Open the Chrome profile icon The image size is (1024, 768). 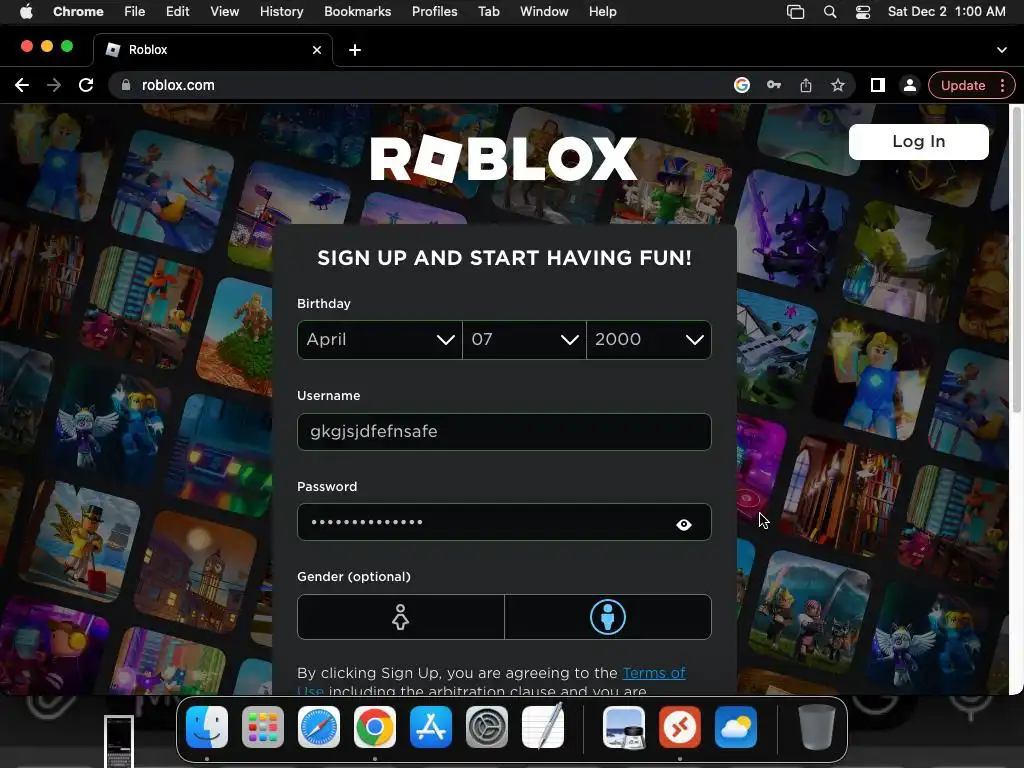click(910, 86)
